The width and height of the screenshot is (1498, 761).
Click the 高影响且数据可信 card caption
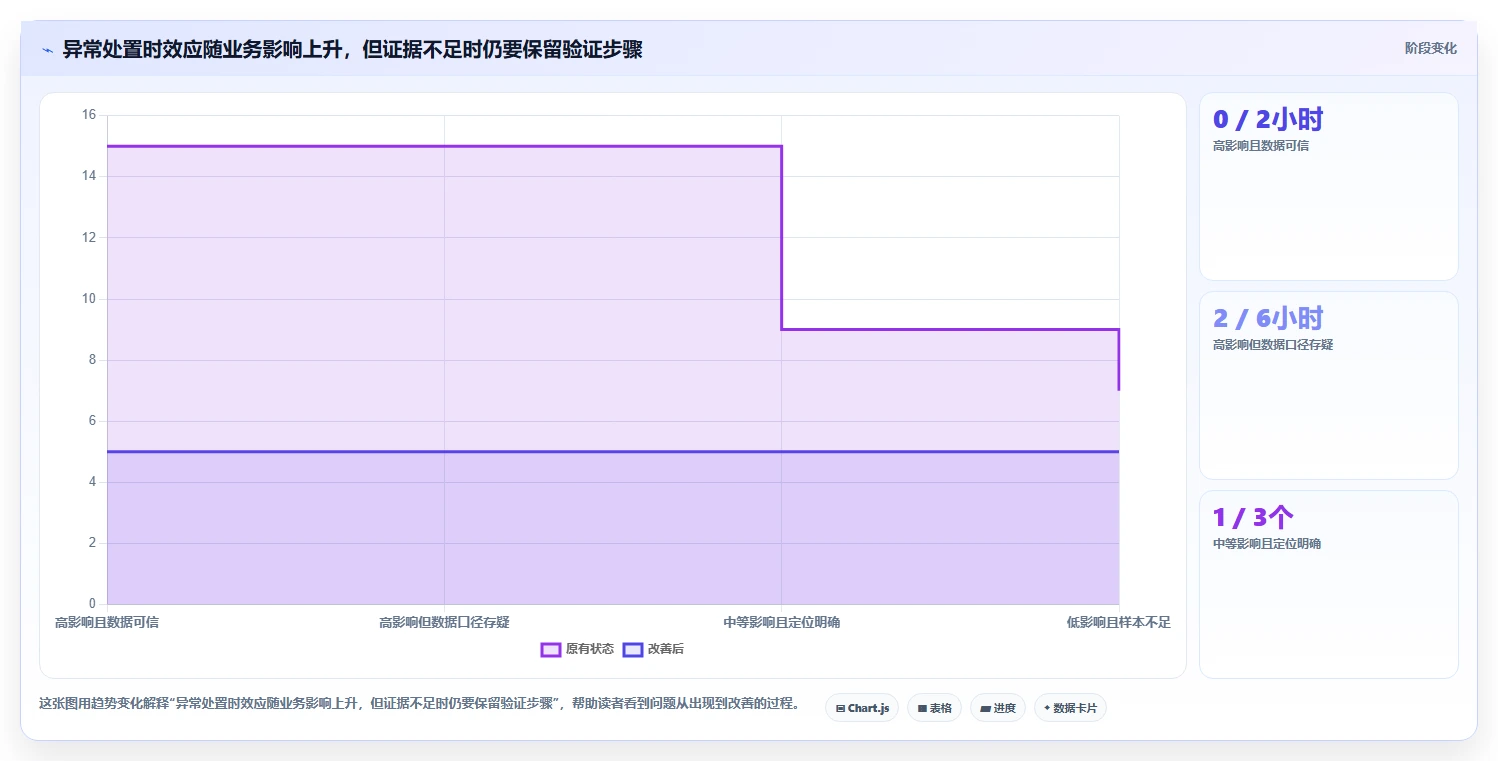click(x=1260, y=146)
